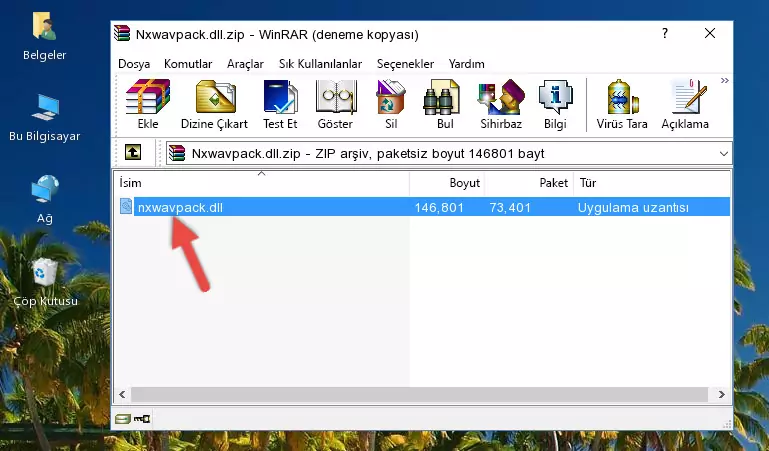The image size is (769, 451).
Task: Open the Göster (View) tool
Action: [335, 97]
